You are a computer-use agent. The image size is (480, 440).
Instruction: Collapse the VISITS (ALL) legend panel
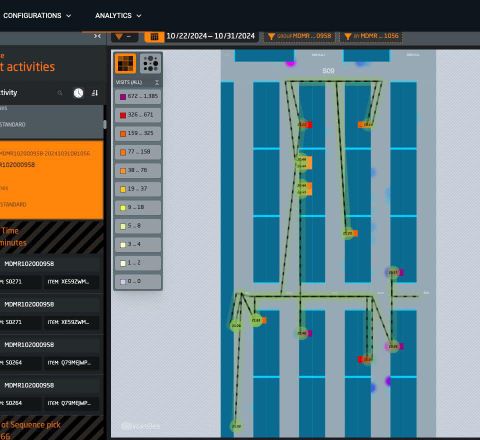click(x=157, y=82)
